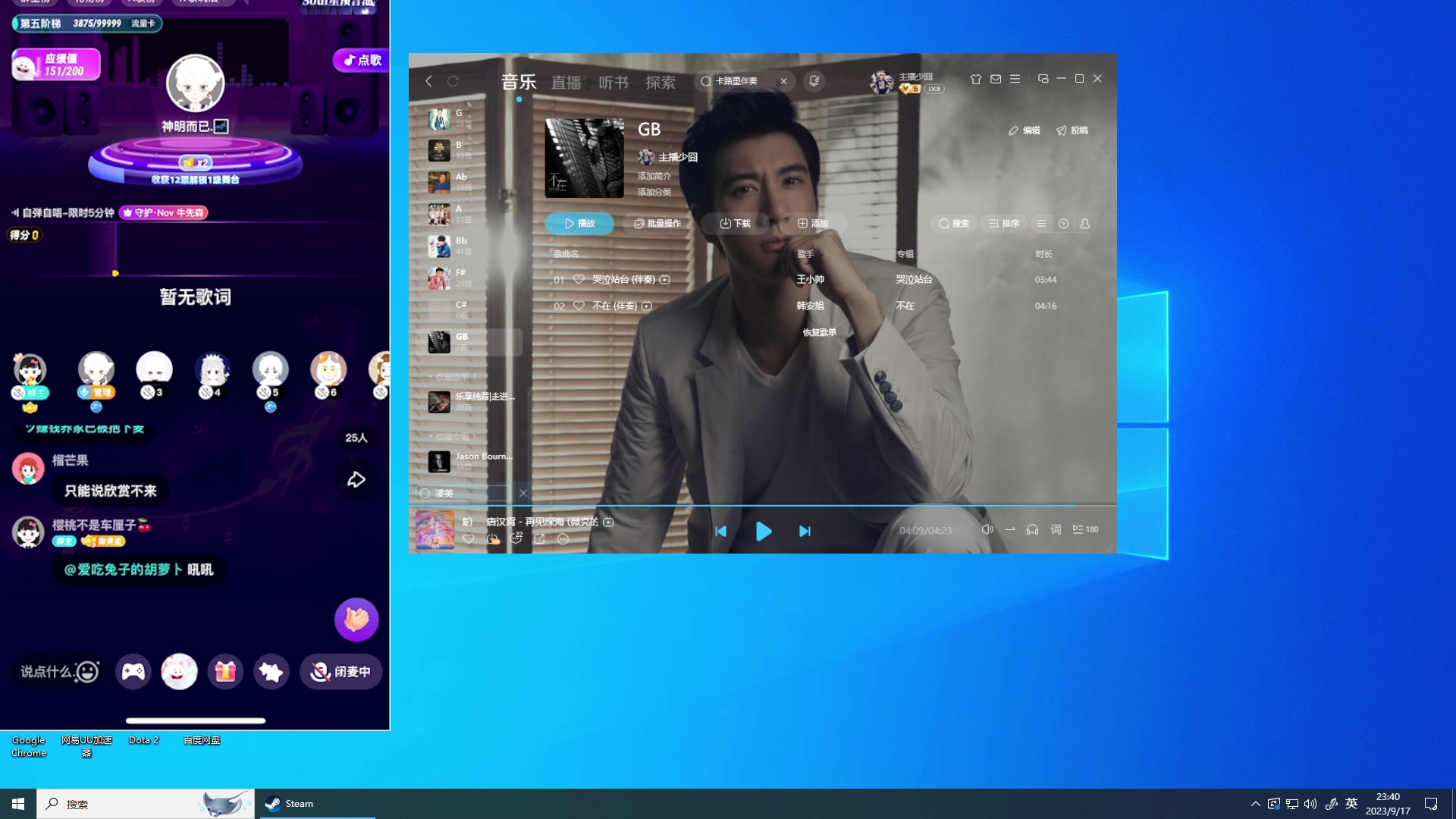
Task: Click the playback progress bar
Action: click(763, 505)
